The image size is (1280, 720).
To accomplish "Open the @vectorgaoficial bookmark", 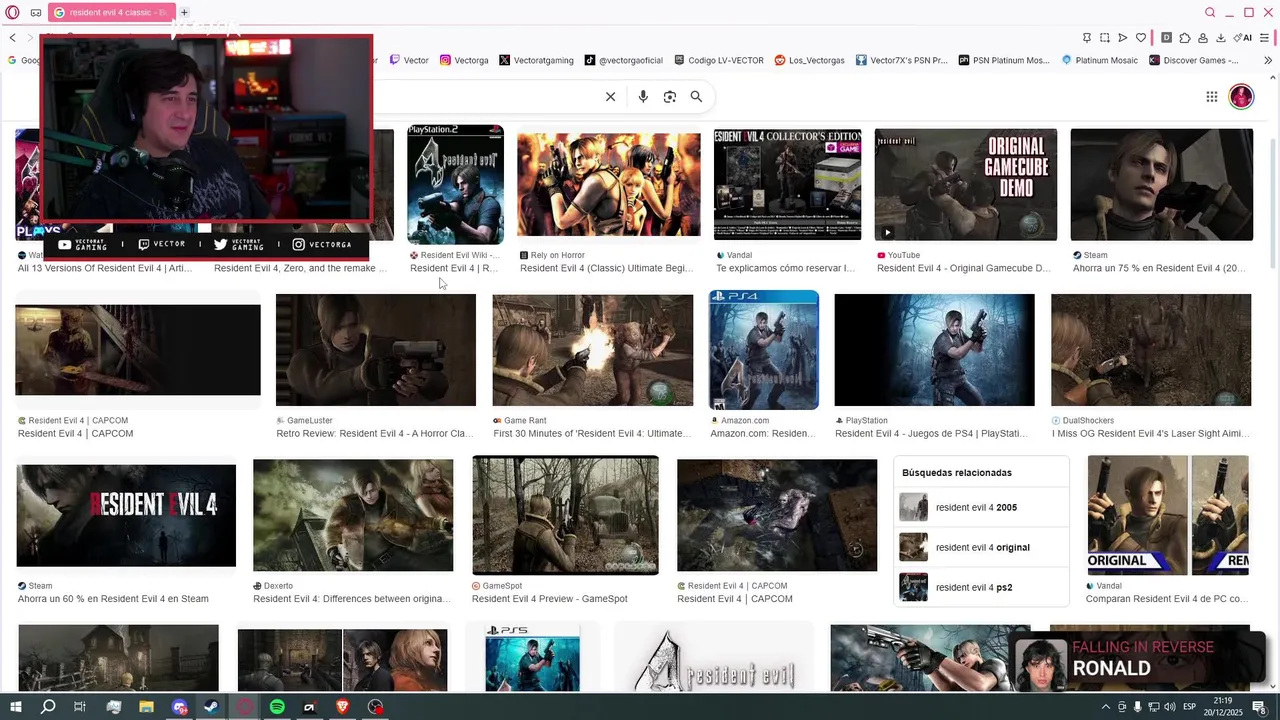I will coord(623,60).
